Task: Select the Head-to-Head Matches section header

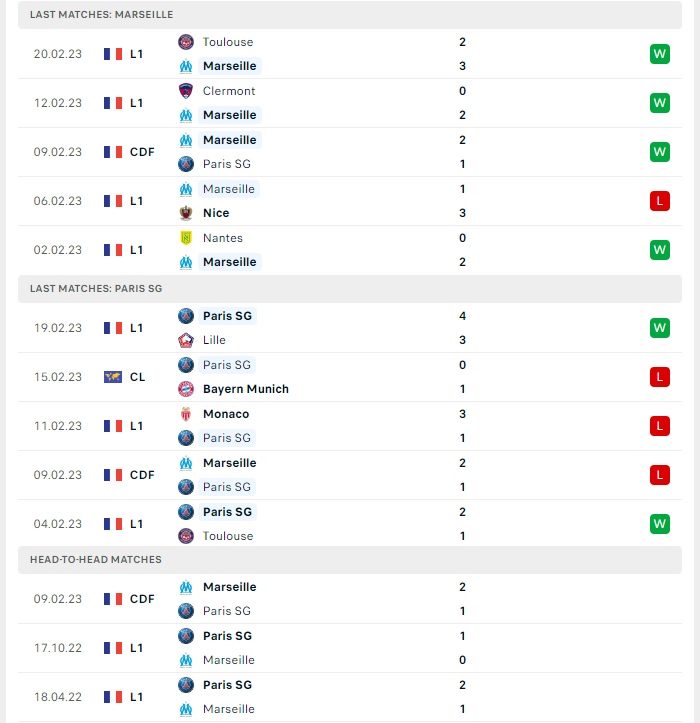Action: coord(350,560)
